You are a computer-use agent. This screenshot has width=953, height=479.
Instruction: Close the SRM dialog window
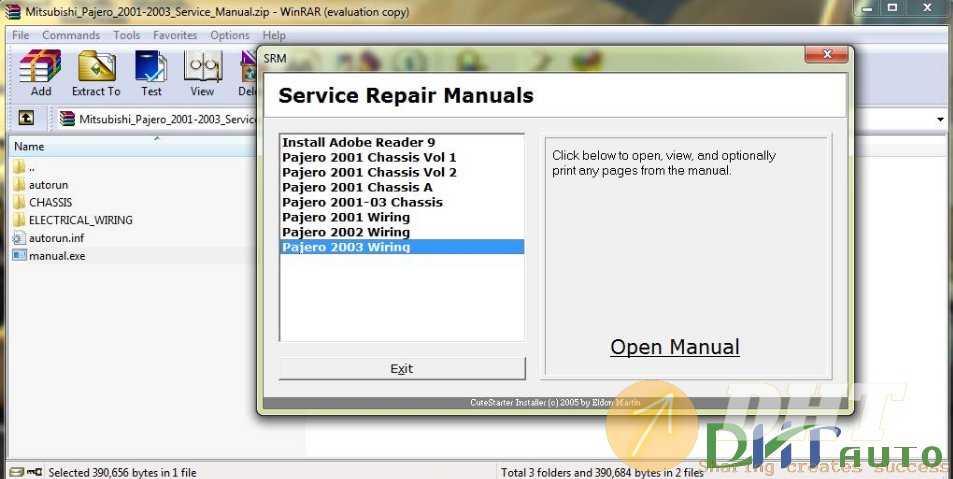826,55
